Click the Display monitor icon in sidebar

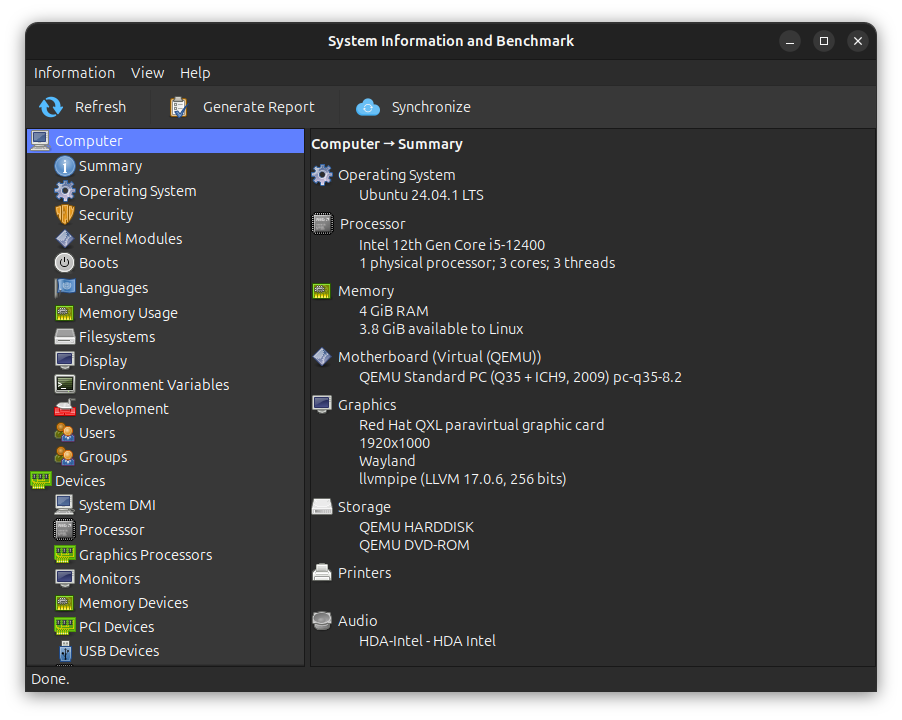click(x=64, y=361)
